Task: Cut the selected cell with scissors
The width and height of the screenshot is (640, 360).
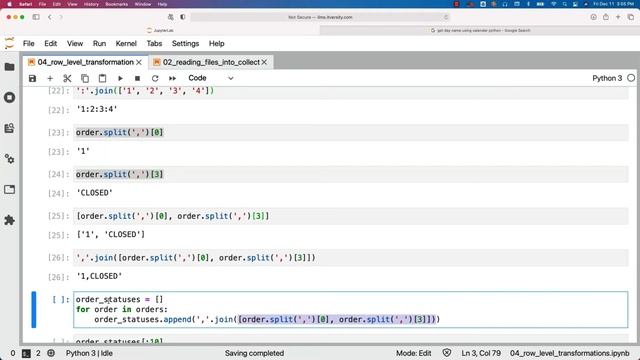Action: pos(67,78)
